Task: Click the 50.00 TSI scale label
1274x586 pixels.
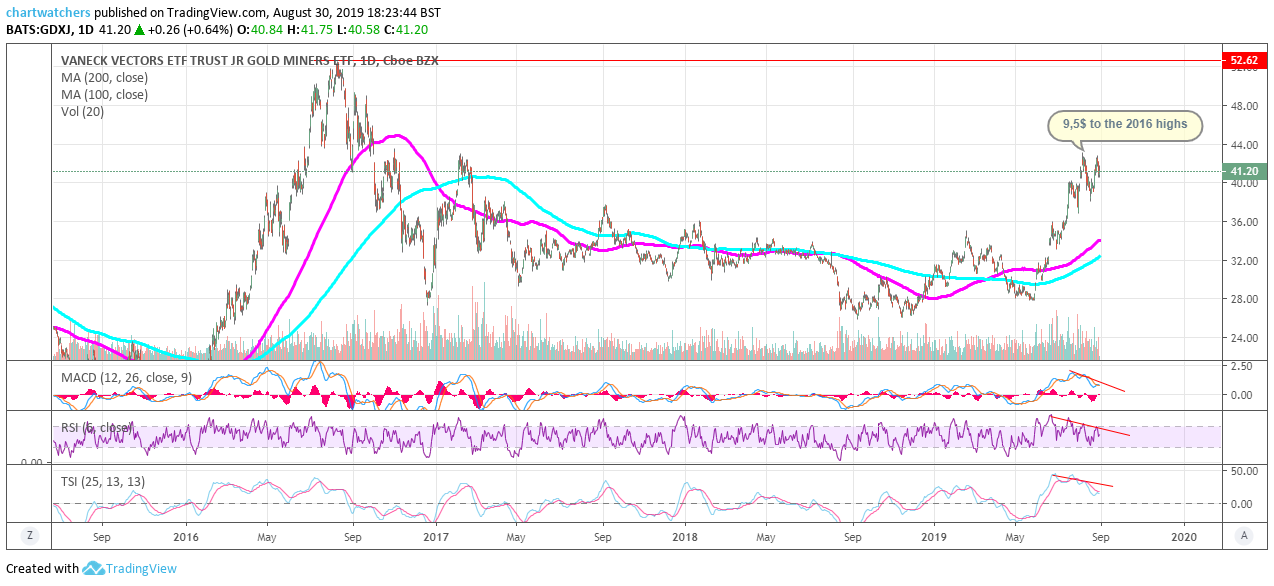Action: [x=1243, y=470]
